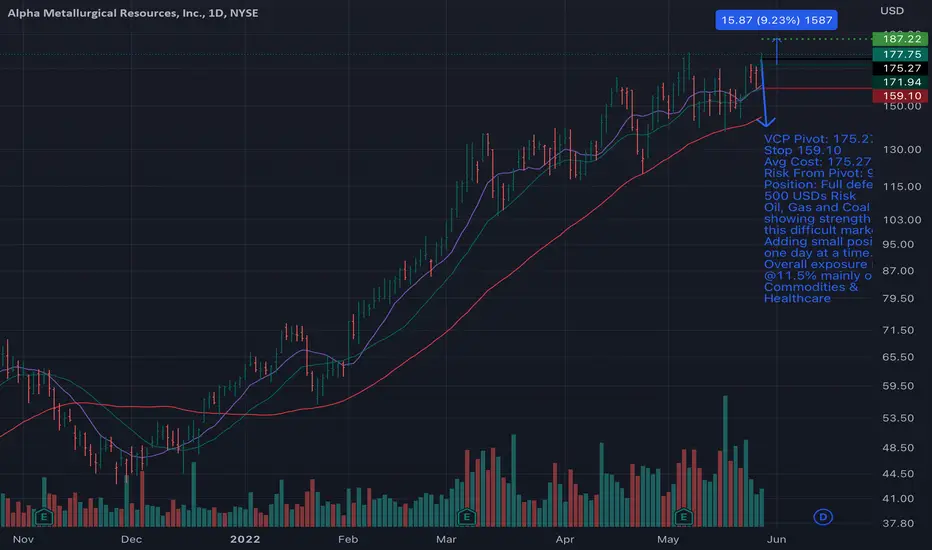
Task: Select the blue downward arrow drawing head
Action: click(766, 121)
